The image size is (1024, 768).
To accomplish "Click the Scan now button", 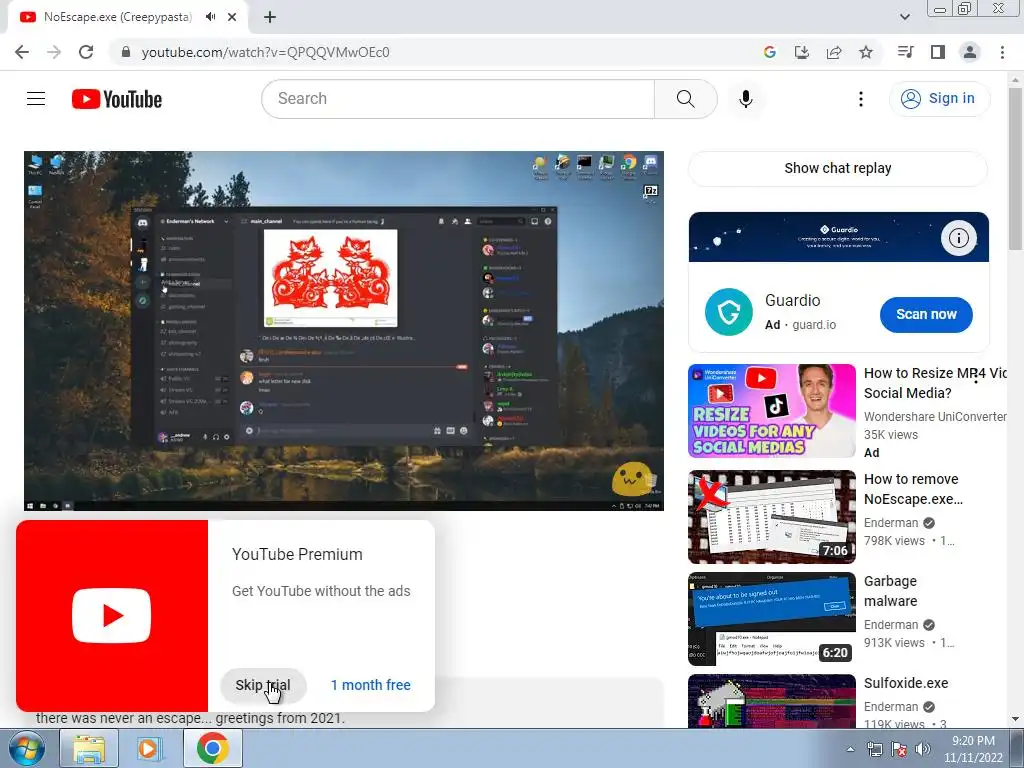I will (926, 314).
